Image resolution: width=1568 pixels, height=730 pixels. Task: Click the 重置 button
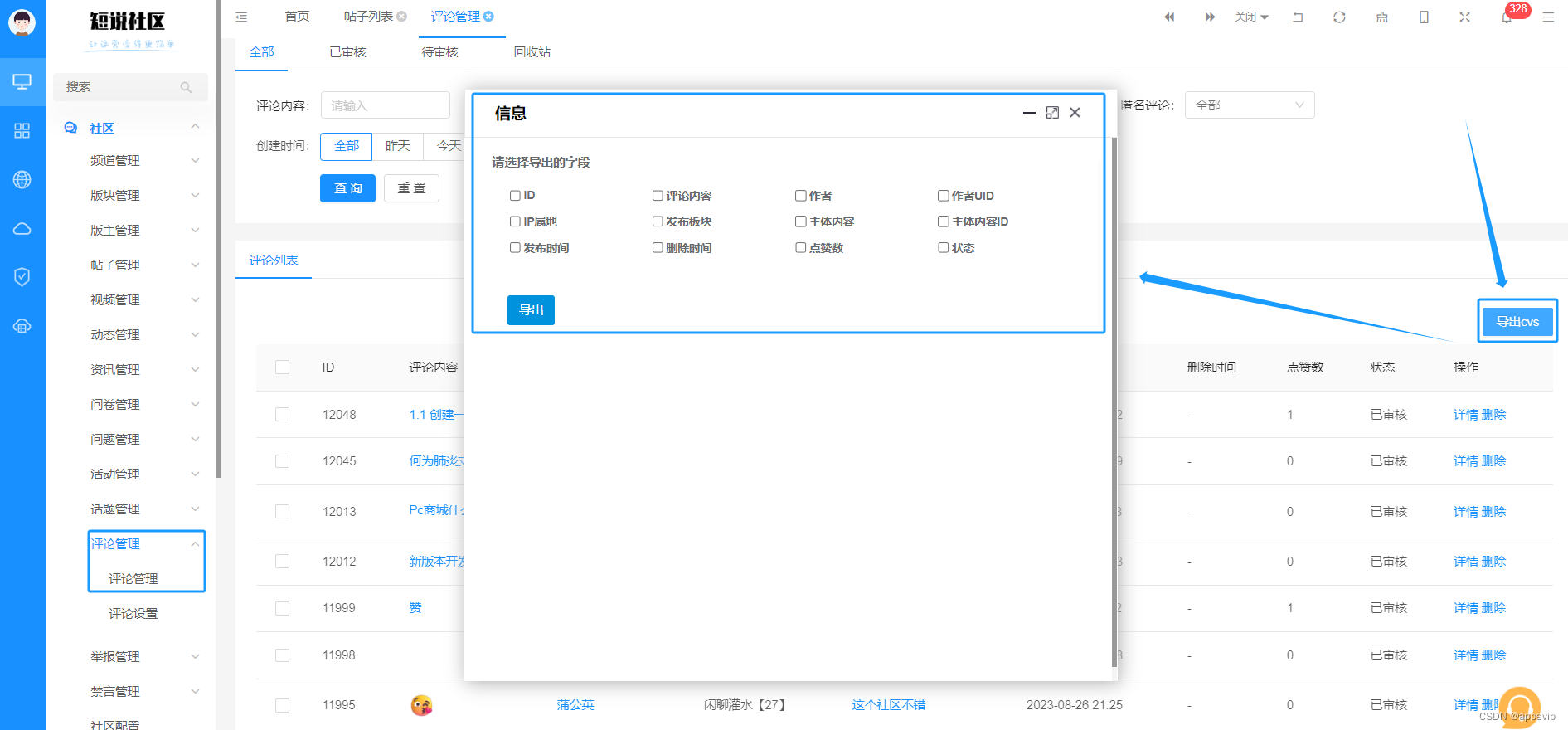coord(411,188)
